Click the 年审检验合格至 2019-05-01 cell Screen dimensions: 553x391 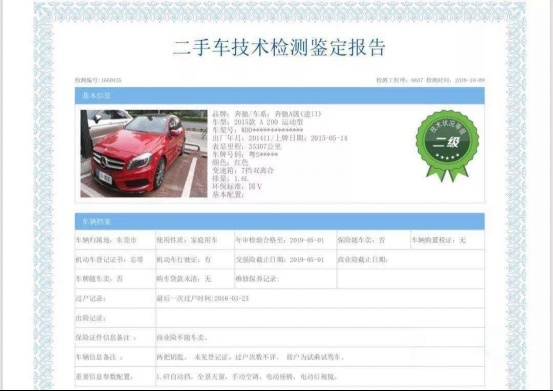click(x=285, y=240)
